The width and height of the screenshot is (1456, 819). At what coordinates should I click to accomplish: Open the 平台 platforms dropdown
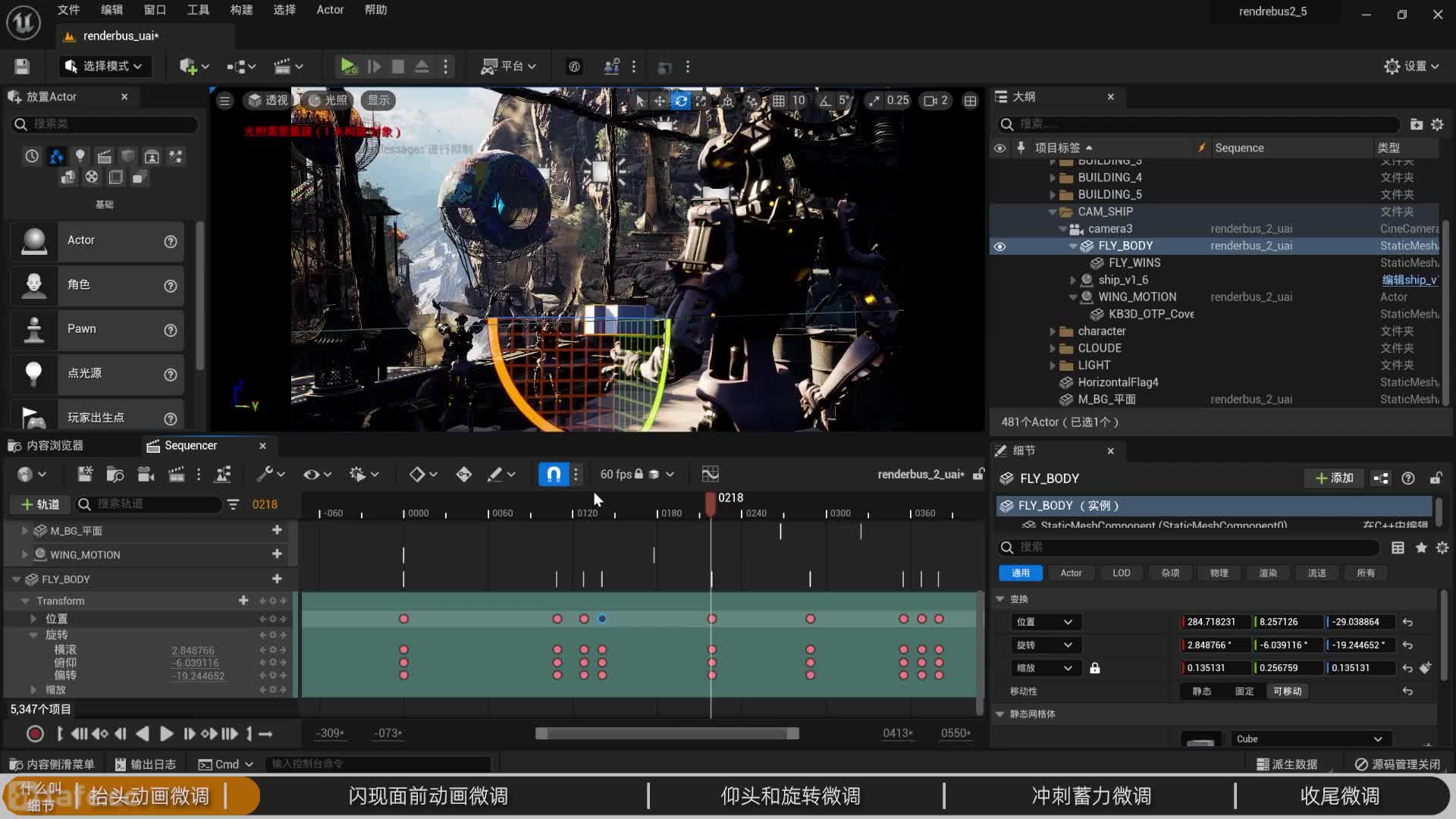coord(509,67)
